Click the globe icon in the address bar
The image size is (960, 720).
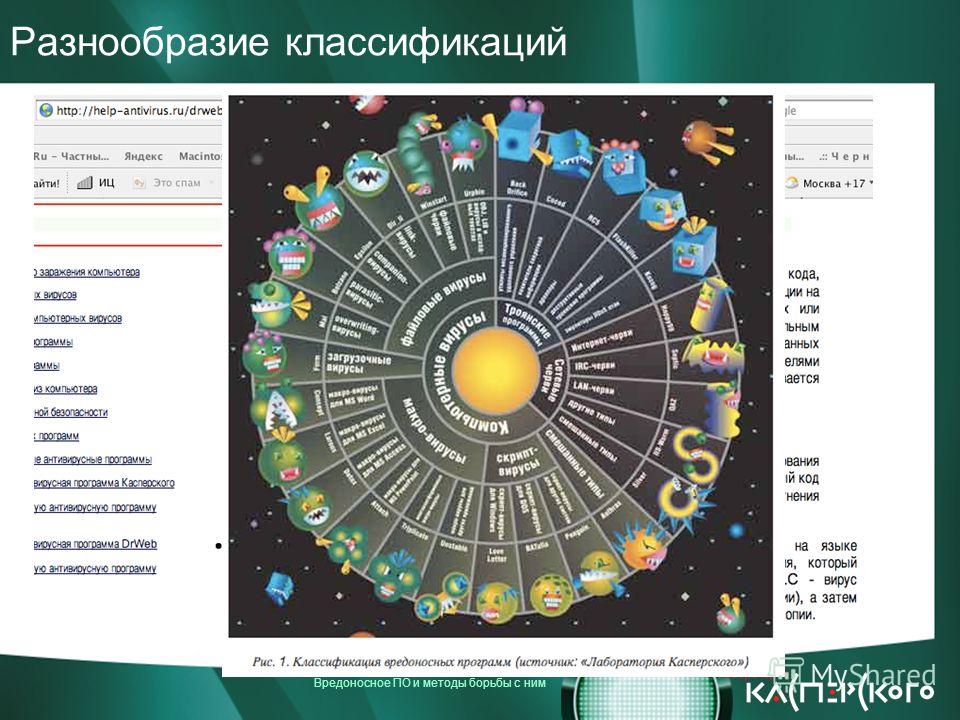click(x=46, y=110)
